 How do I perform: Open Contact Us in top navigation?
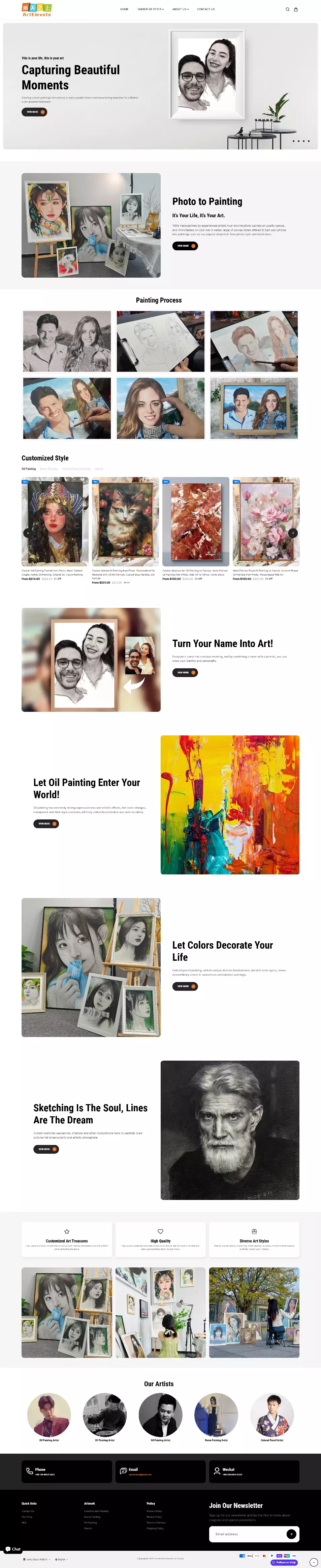coord(205,10)
